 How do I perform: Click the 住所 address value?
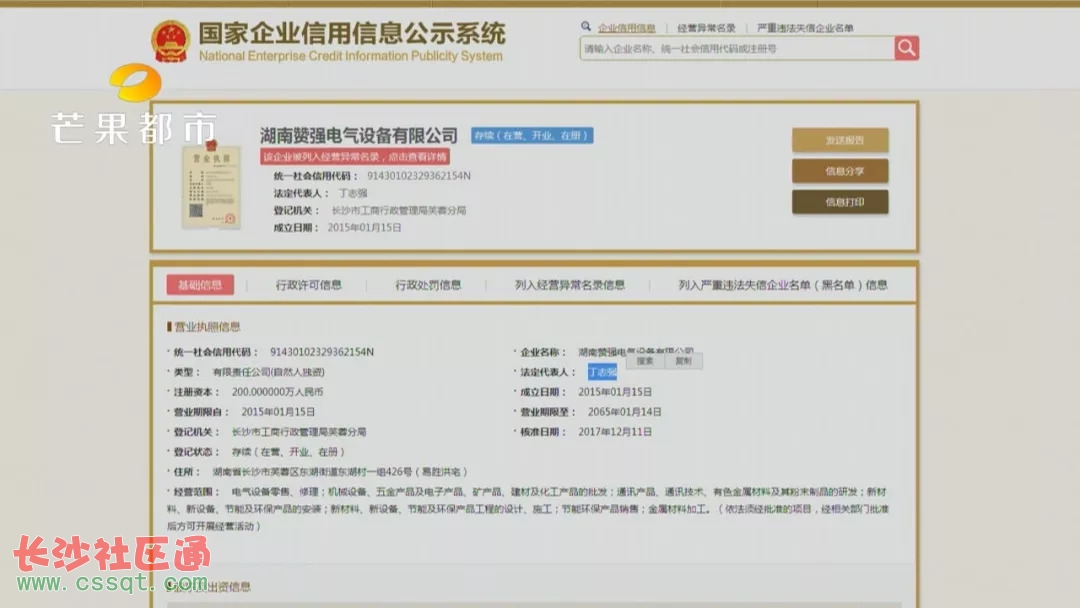pos(340,472)
